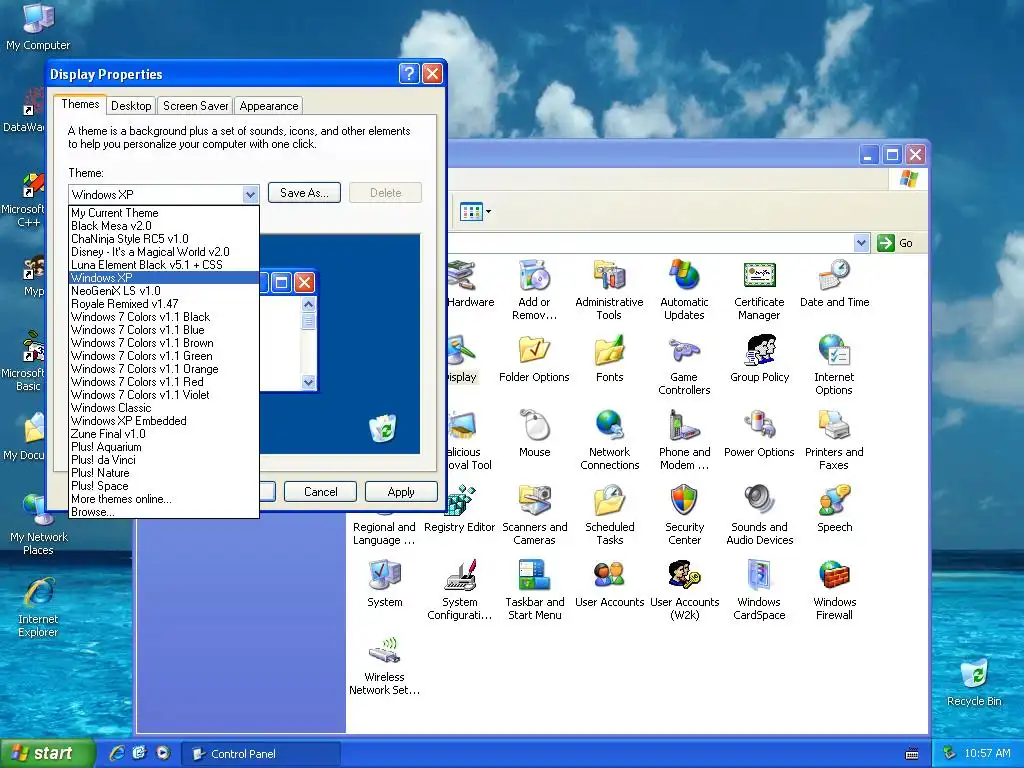Open Mouse settings icon

pos(534,426)
